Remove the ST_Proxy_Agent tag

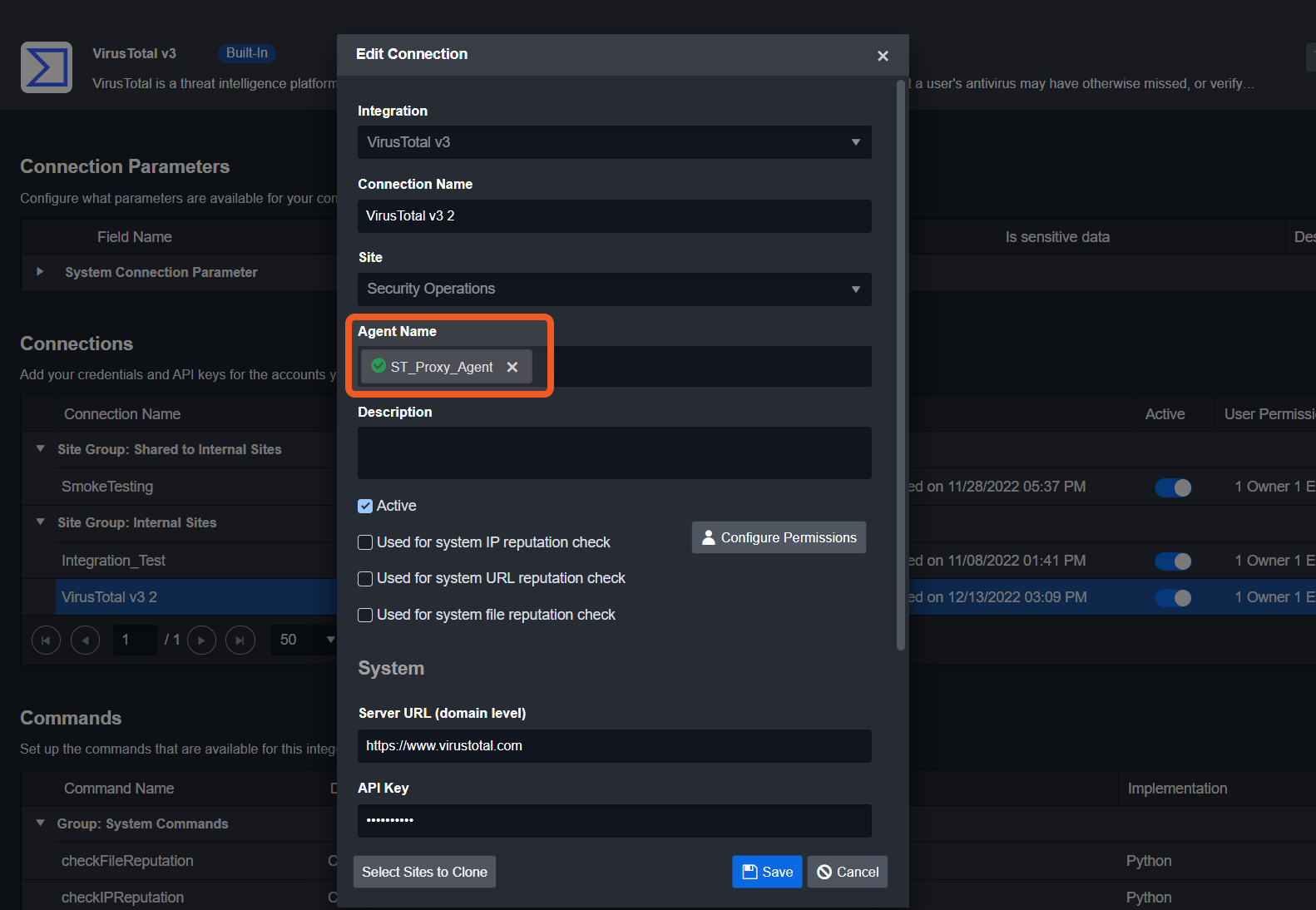coord(512,367)
